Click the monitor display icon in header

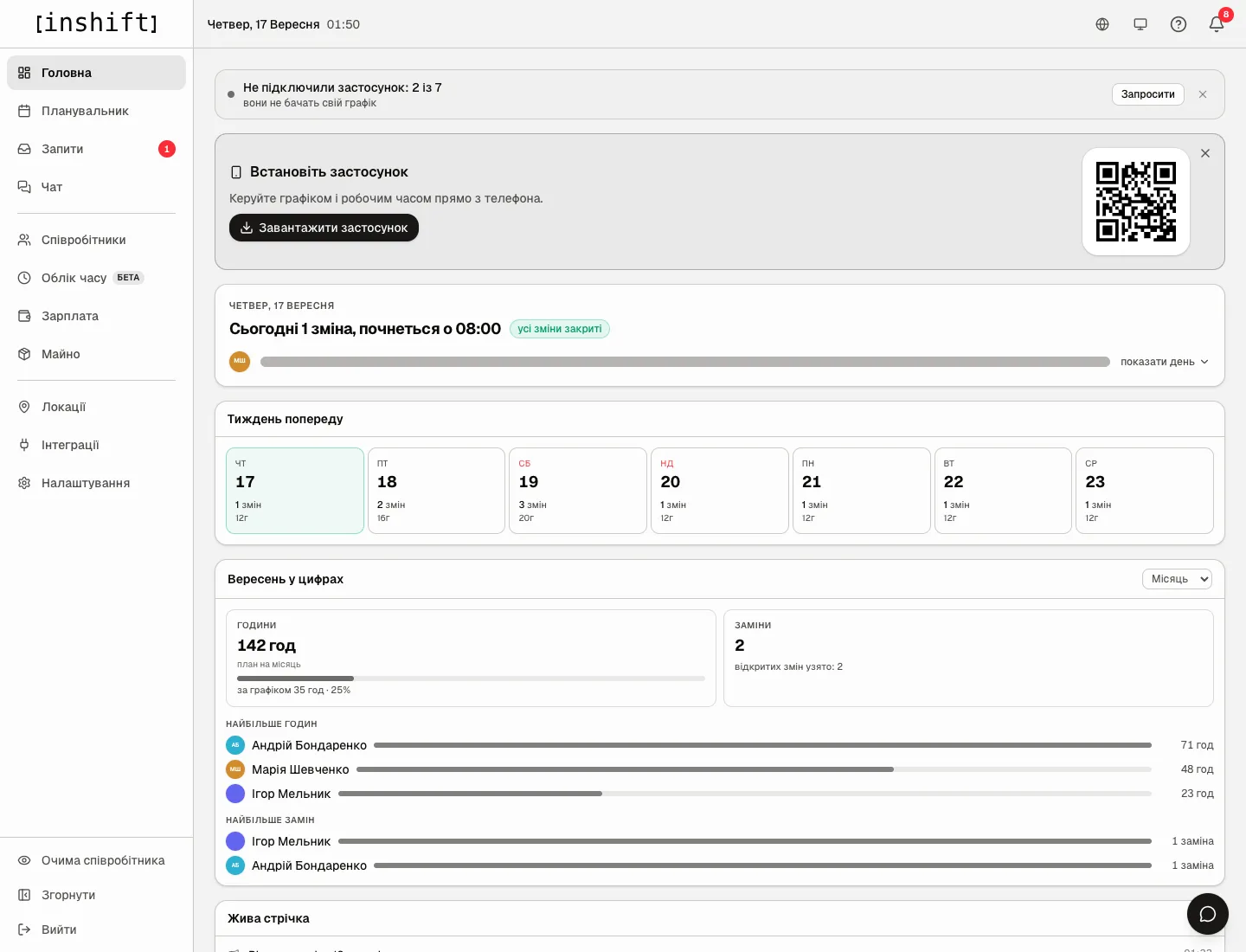click(x=1140, y=24)
